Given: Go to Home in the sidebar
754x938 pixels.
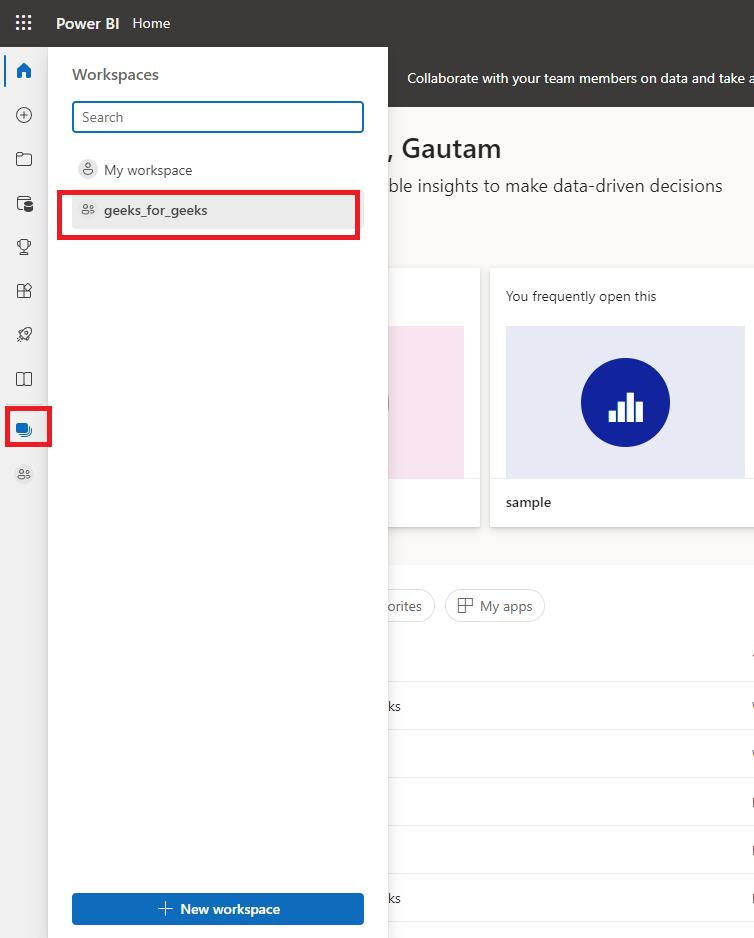Looking at the screenshot, I should tap(24, 71).
